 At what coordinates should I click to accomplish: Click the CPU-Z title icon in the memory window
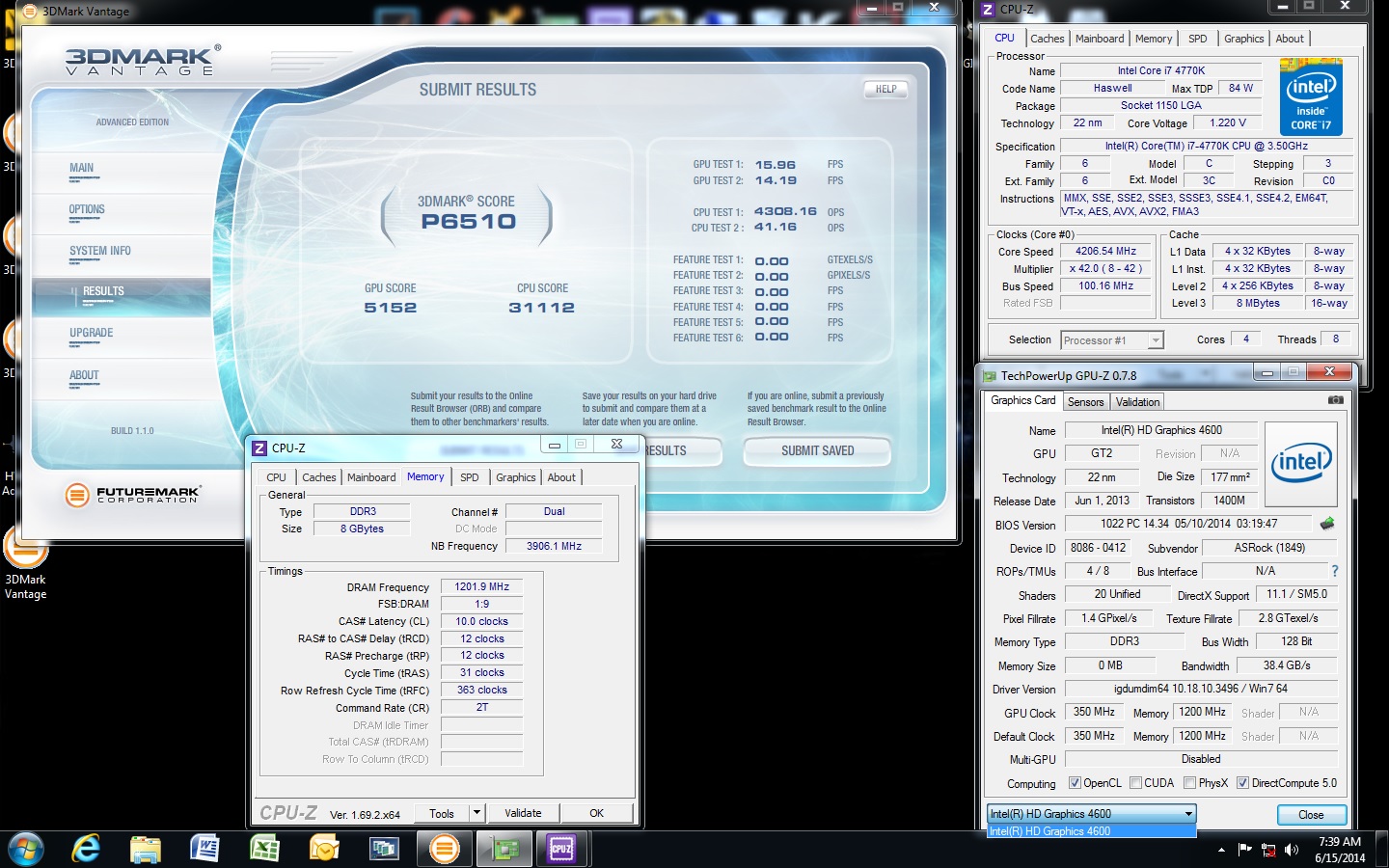(x=259, y=448)
